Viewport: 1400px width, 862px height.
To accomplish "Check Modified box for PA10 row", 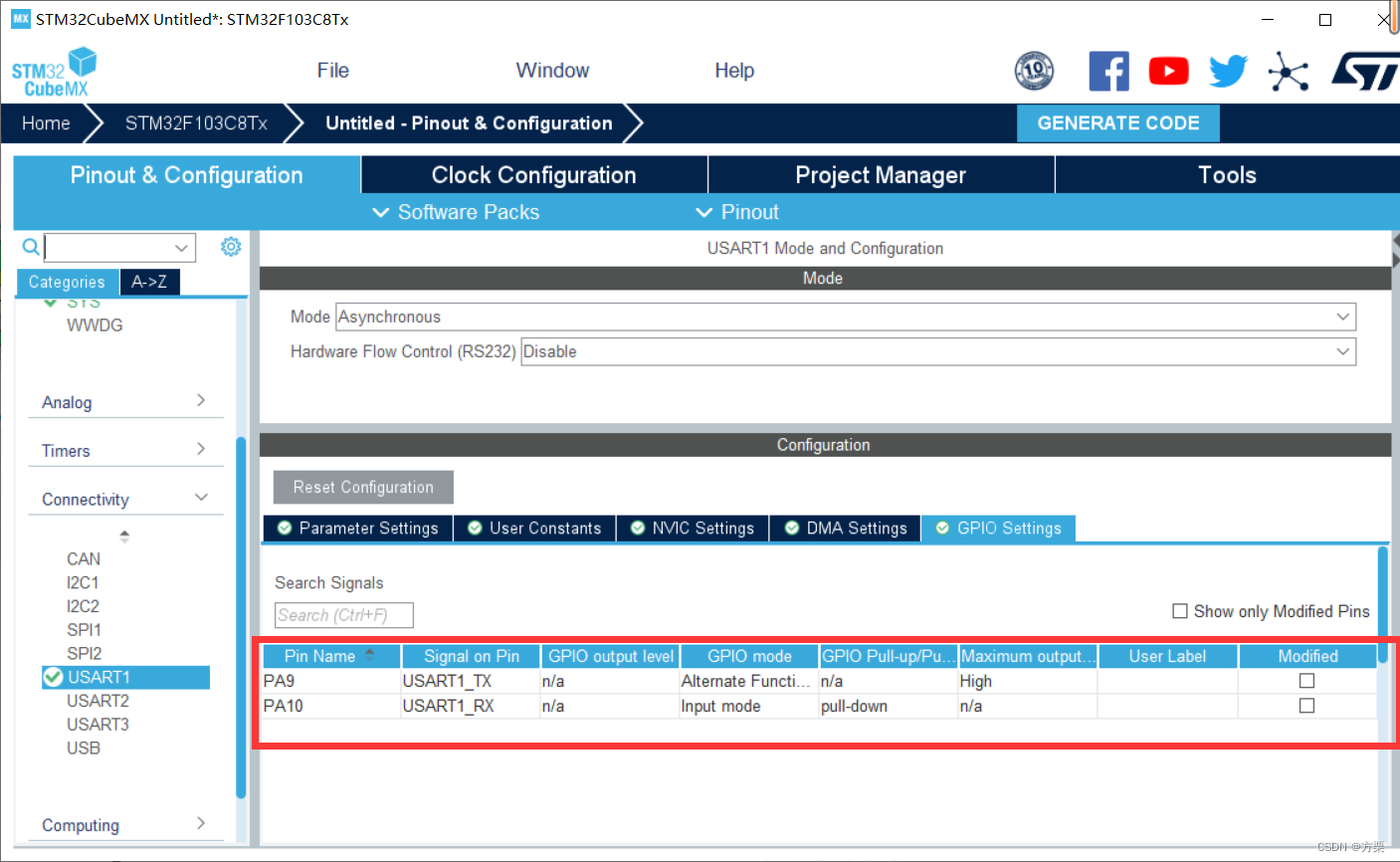I will pyautogui.click(x=1306, y=706).
